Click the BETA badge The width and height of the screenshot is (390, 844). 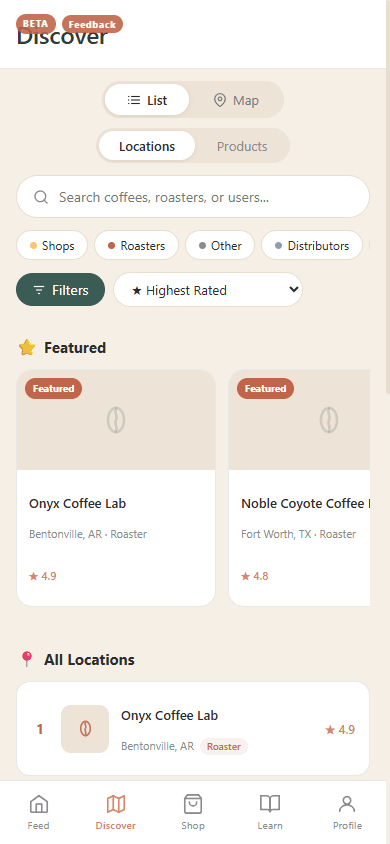point(36,24)
